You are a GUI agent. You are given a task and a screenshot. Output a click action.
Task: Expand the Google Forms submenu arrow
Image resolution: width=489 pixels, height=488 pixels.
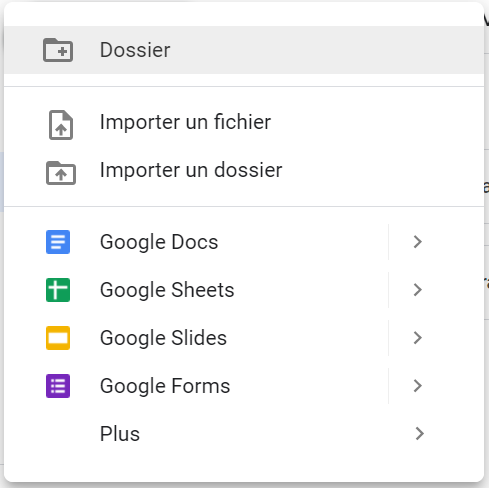(418, 386)
